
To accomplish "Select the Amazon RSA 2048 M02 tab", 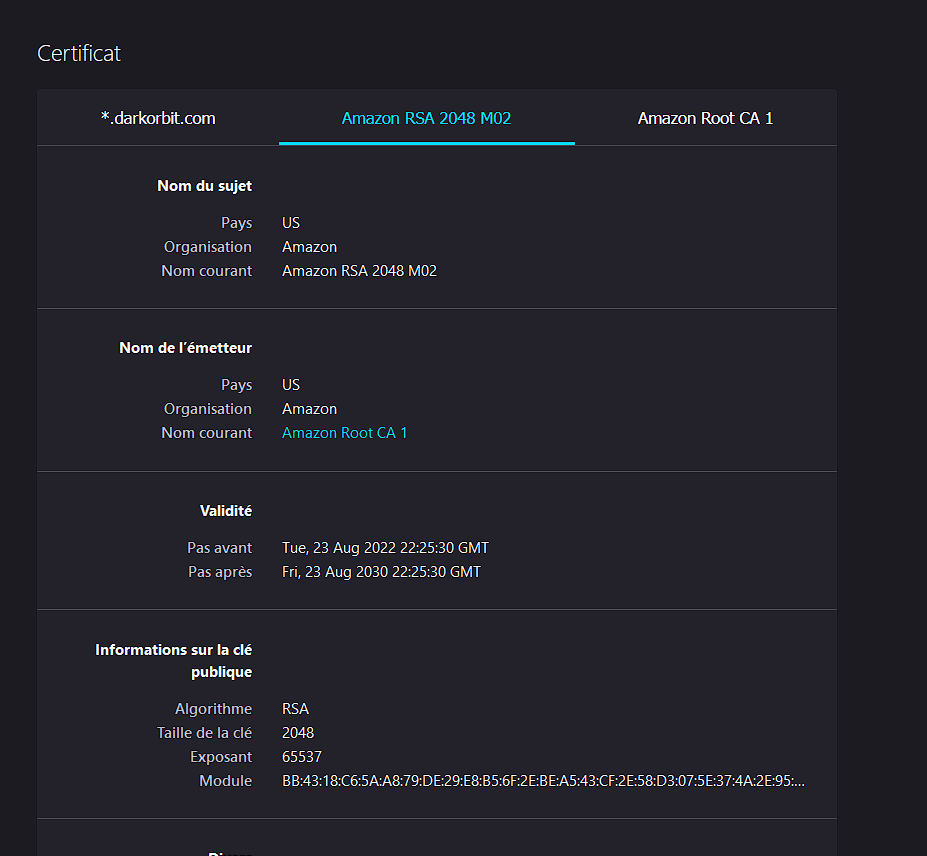I will [426, 118].
